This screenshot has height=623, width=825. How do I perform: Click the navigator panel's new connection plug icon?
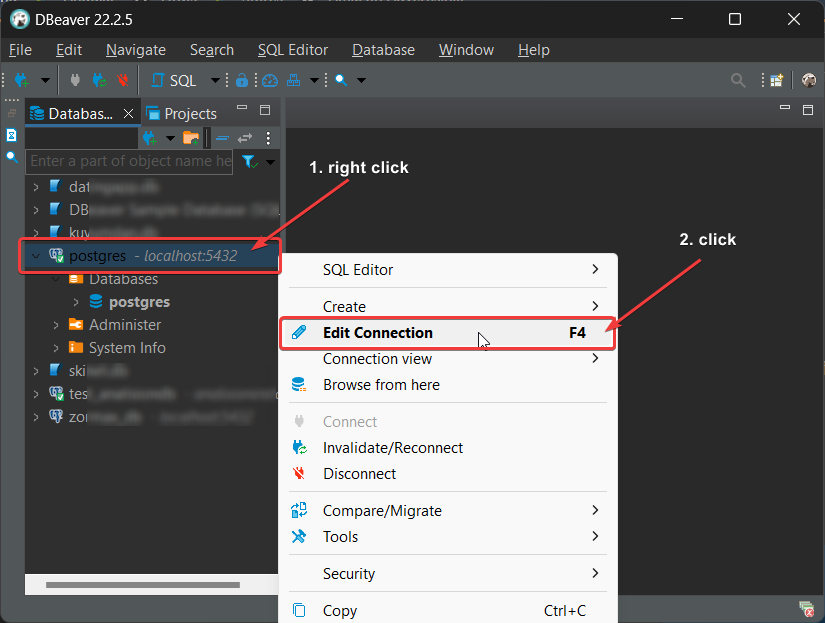(x=150, y=138)
